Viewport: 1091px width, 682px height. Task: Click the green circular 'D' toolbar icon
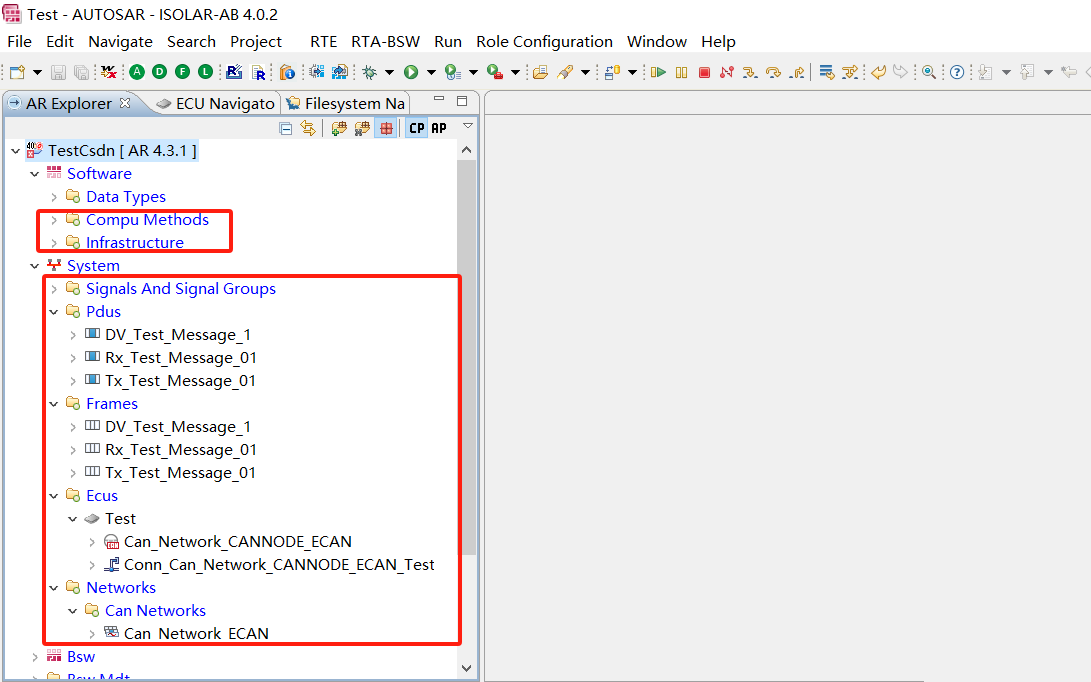pos(159,72)
